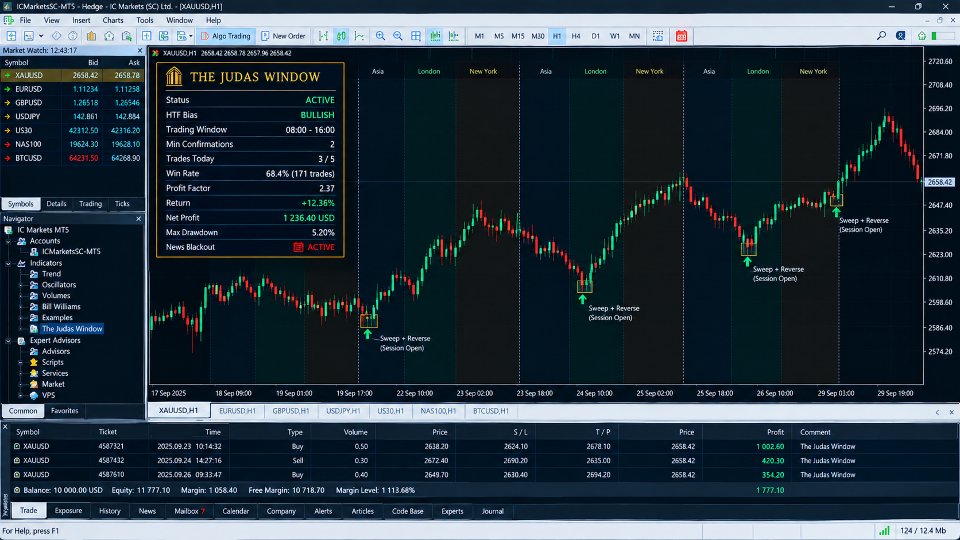Image resolution: width=960 pixels, height=540 pixels.
Task: Select BTCUSD in Market Watch
Action: 72,158
